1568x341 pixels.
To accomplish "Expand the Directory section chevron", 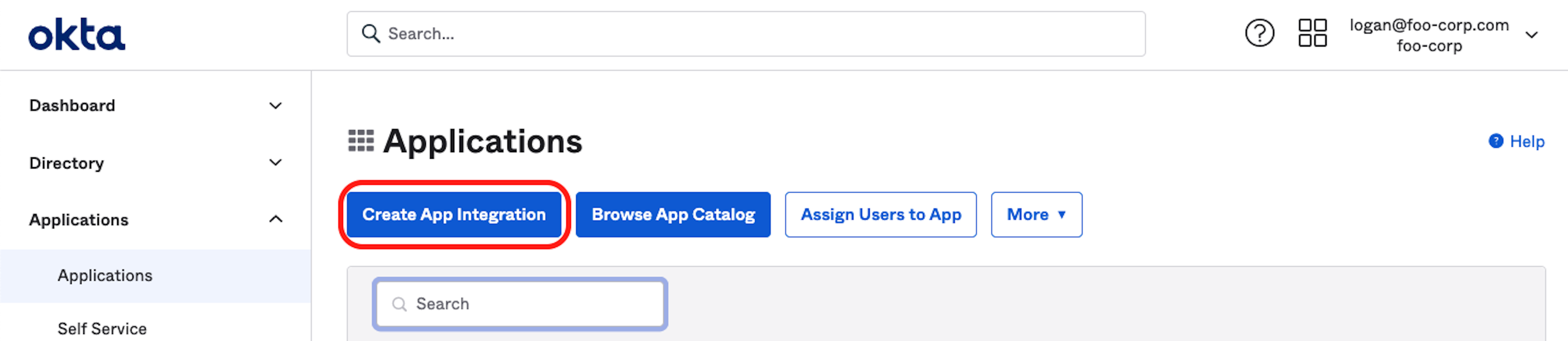I will [275, 163].
